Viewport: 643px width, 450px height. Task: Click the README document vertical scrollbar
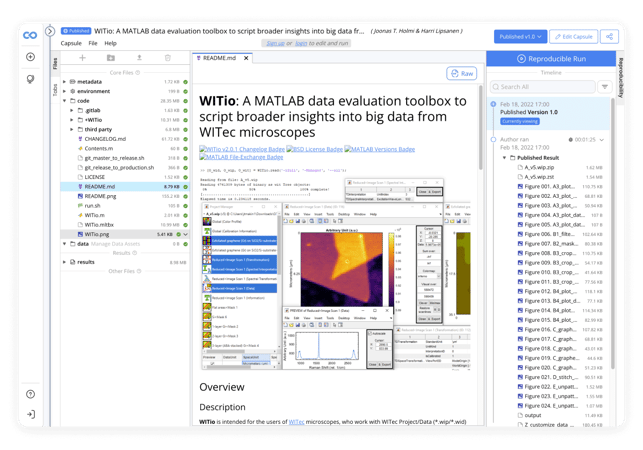click(481, 127)
